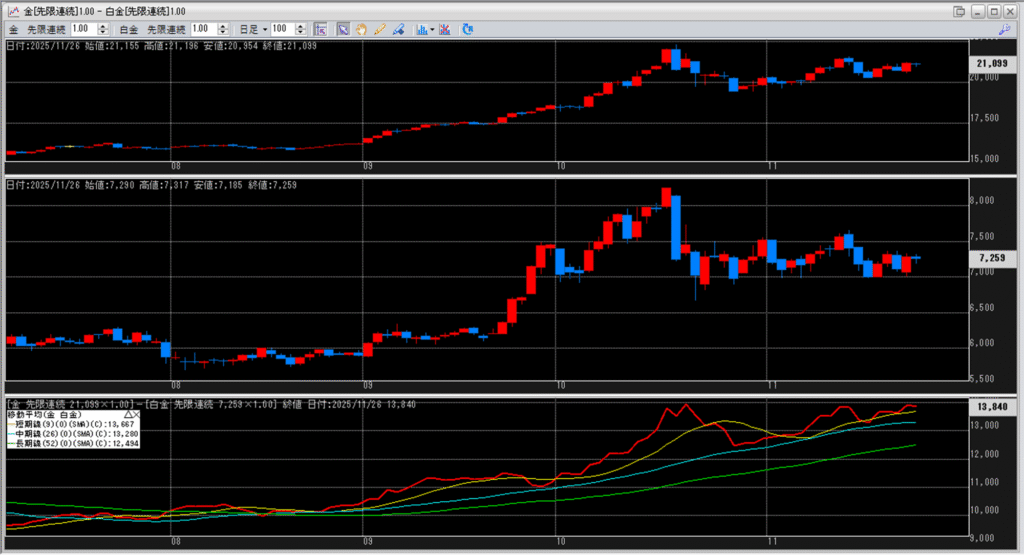Expand the chart indicator icon dropdown arrow
1024x555 pixels.
[432, 29]
